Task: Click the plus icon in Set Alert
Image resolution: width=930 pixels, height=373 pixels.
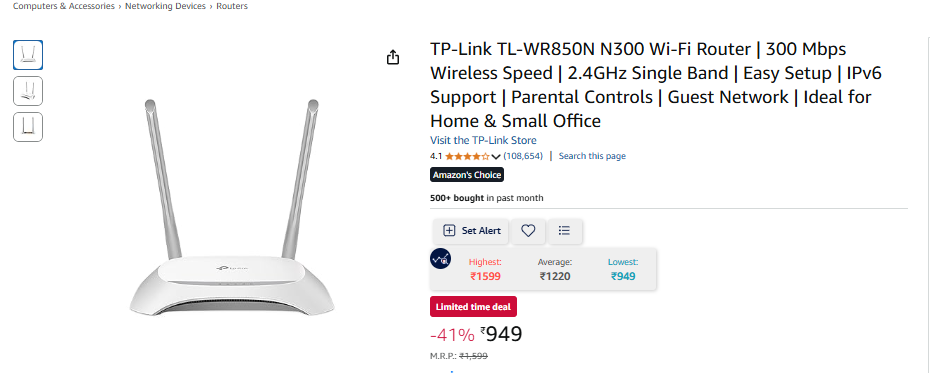Action: point(450,231)
